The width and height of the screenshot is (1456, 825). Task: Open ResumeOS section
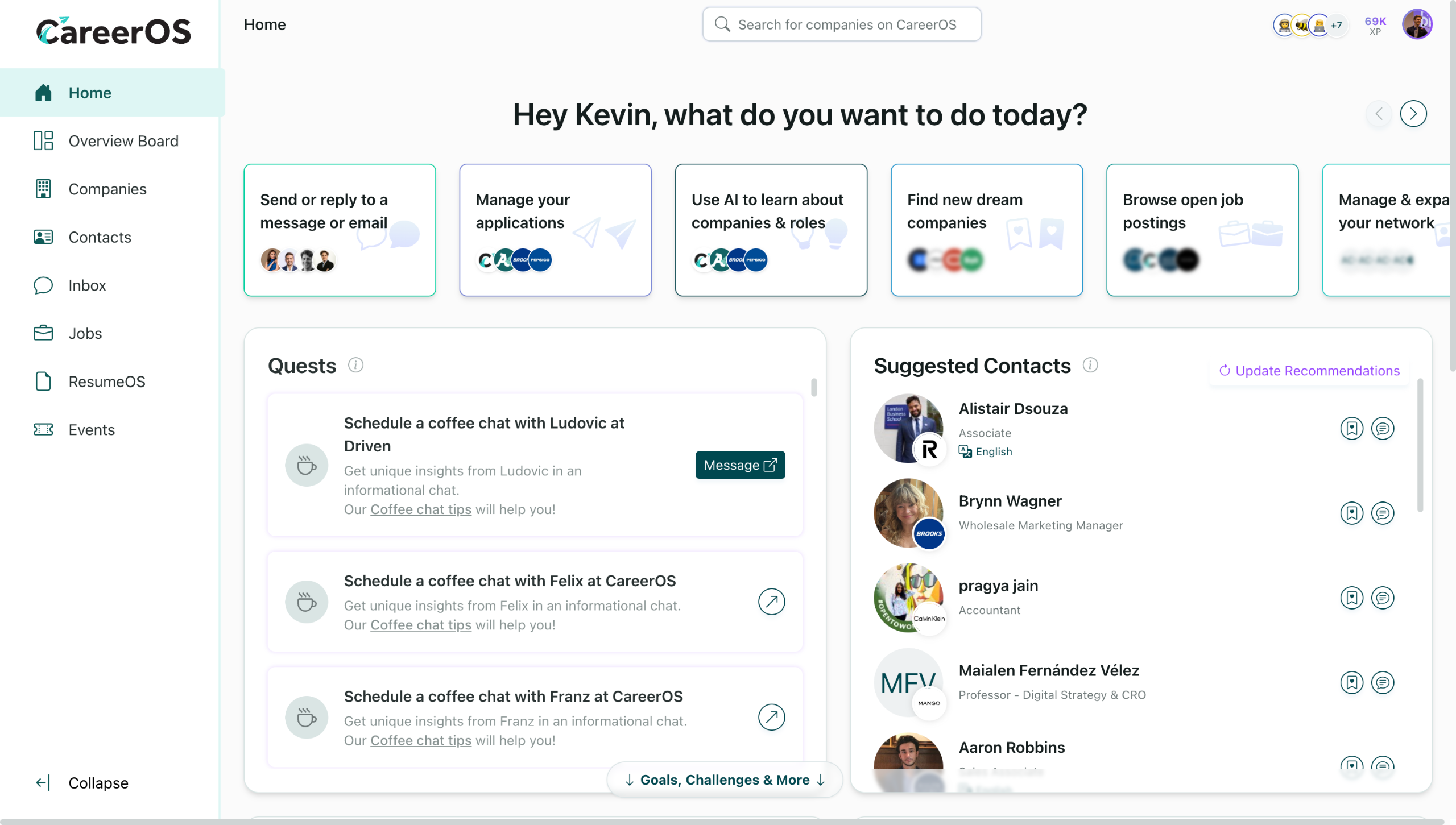(106, 382)
